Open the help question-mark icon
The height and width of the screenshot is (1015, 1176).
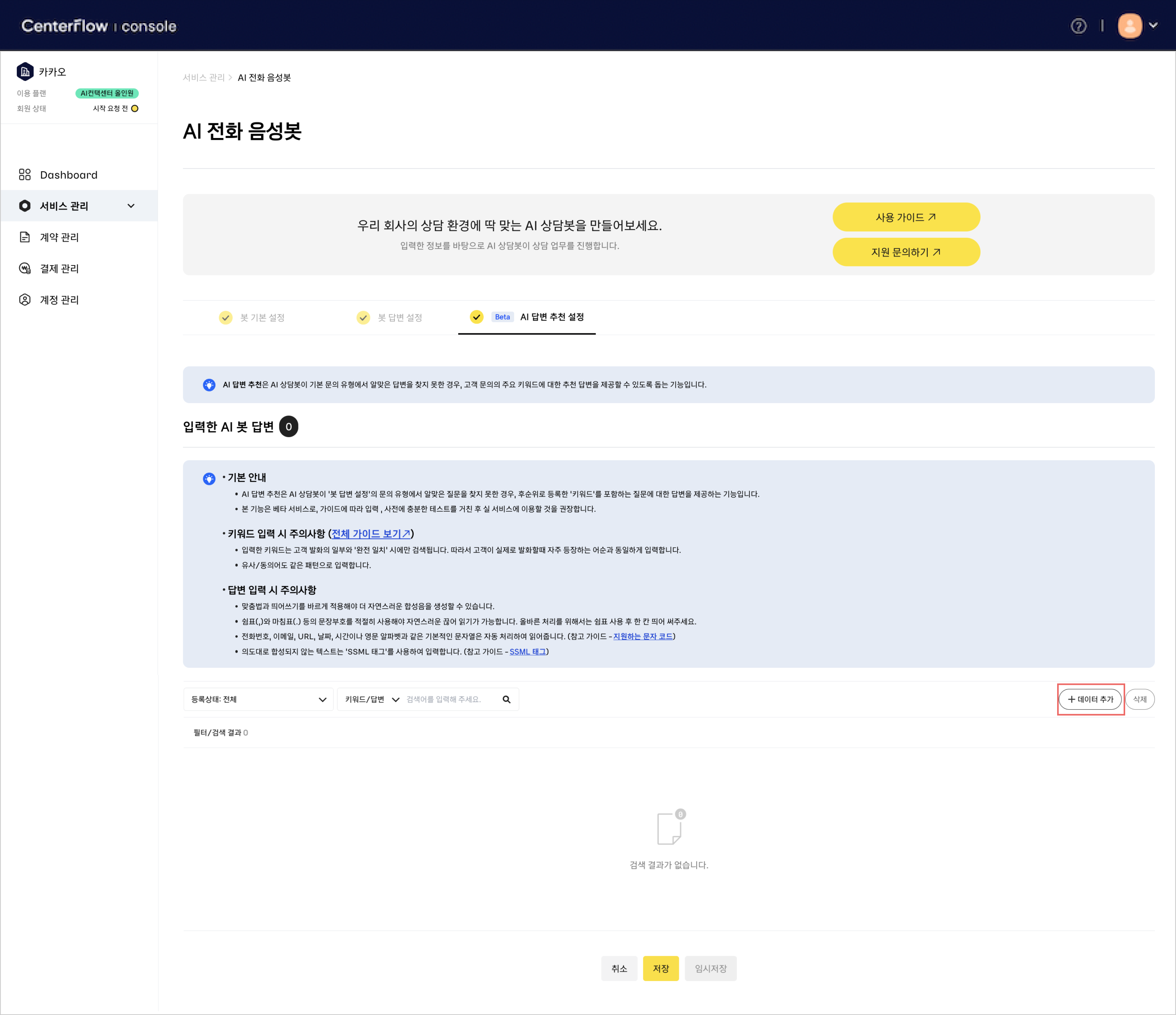1078,26
